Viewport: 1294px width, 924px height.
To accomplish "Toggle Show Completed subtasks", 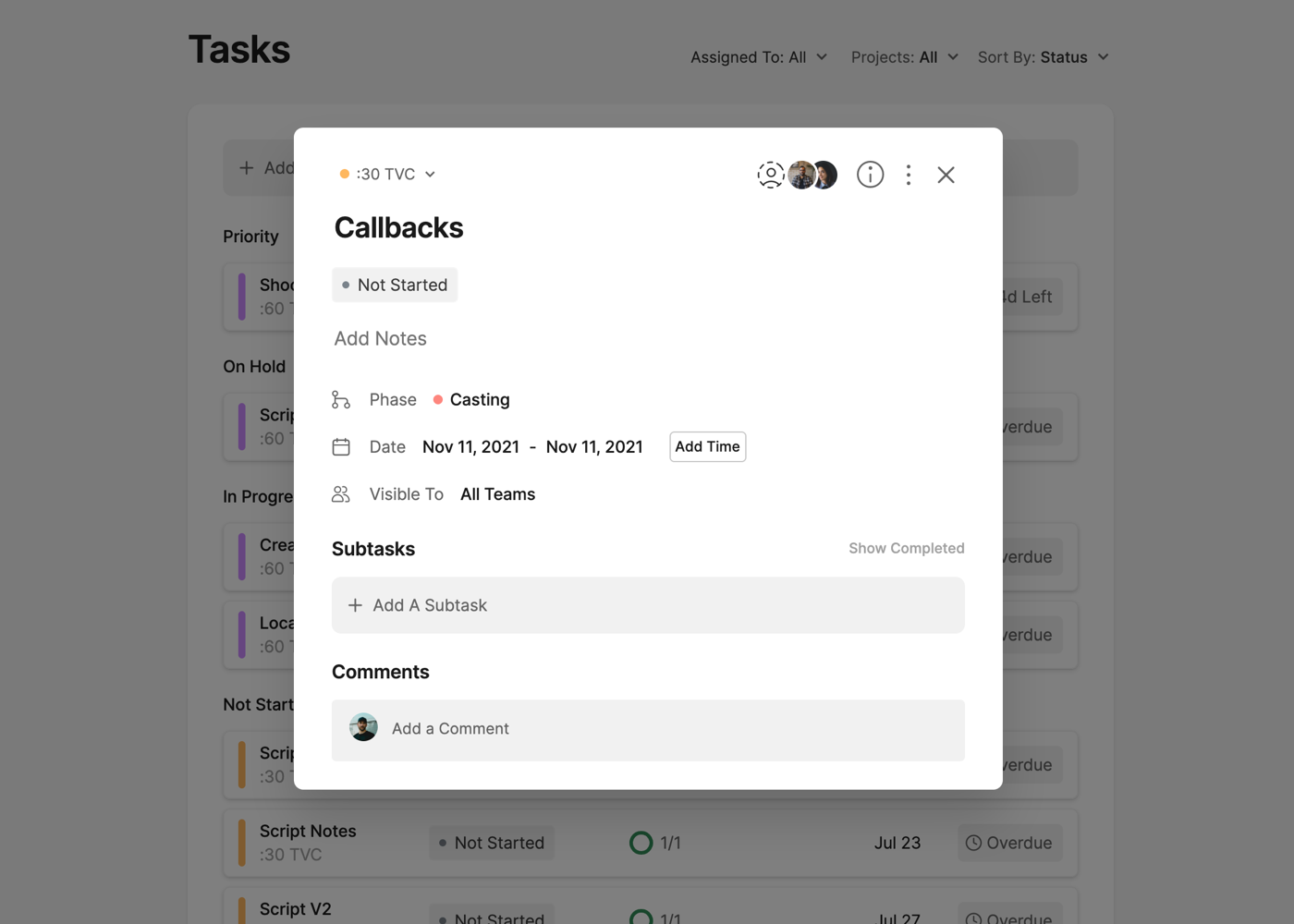I will pos(906,549).
